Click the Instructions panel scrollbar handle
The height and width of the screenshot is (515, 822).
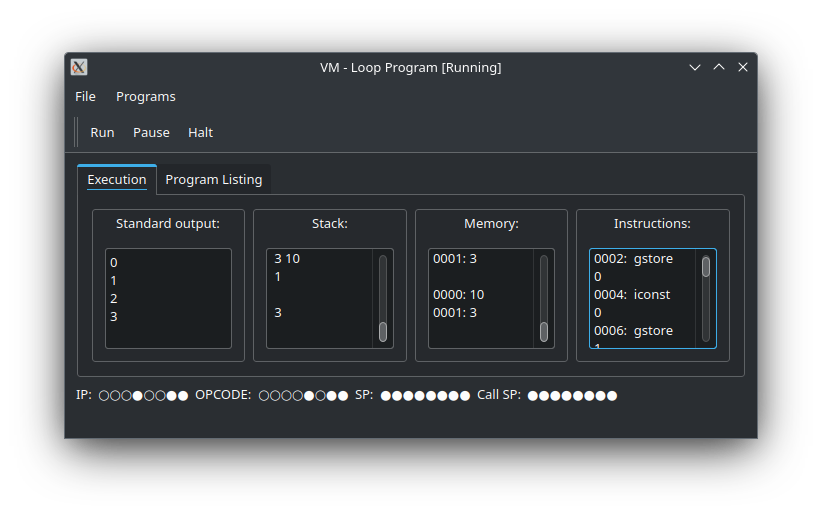(x=706, y=266)
